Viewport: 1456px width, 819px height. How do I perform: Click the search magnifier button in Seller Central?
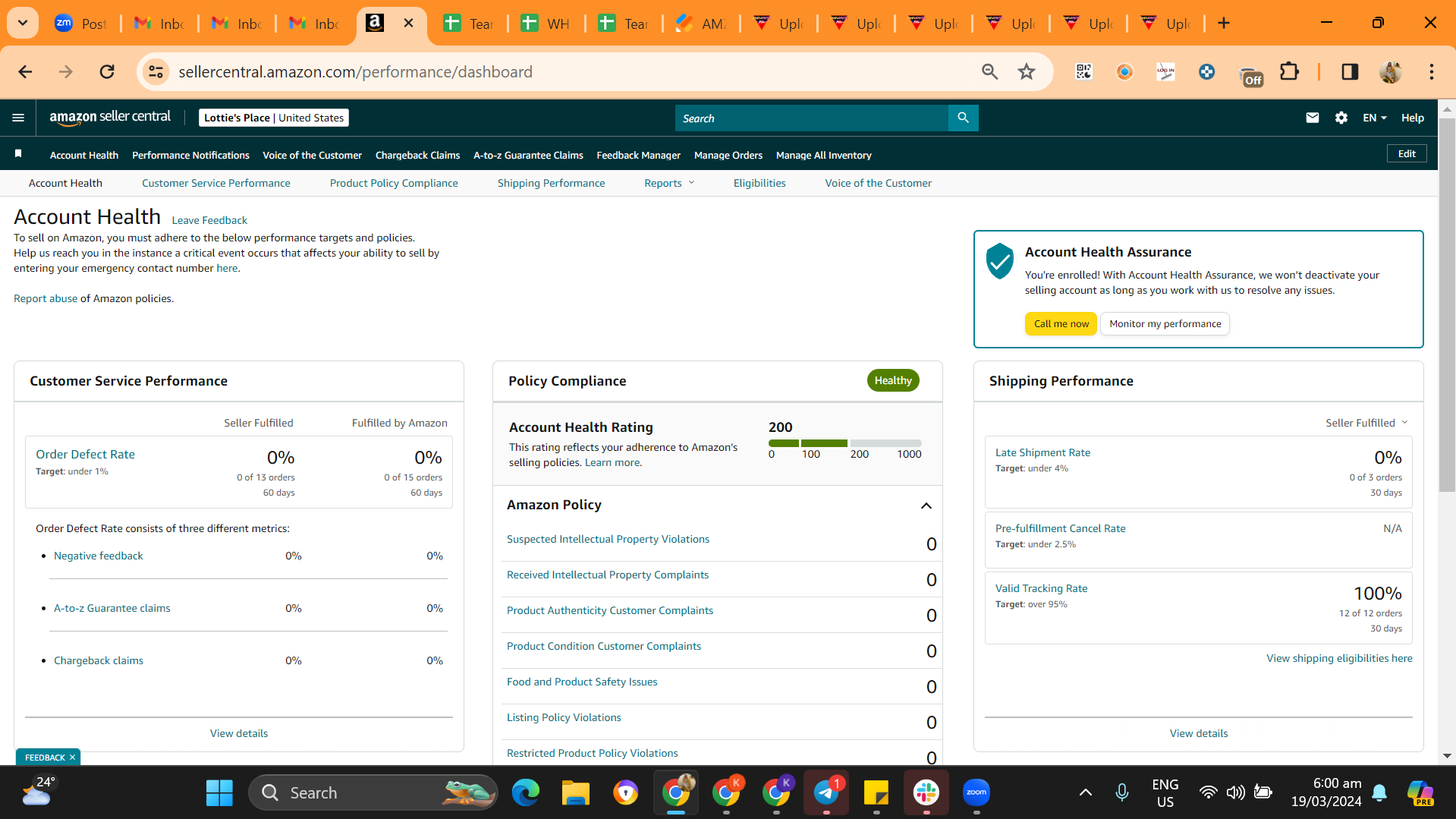point(963,118)
